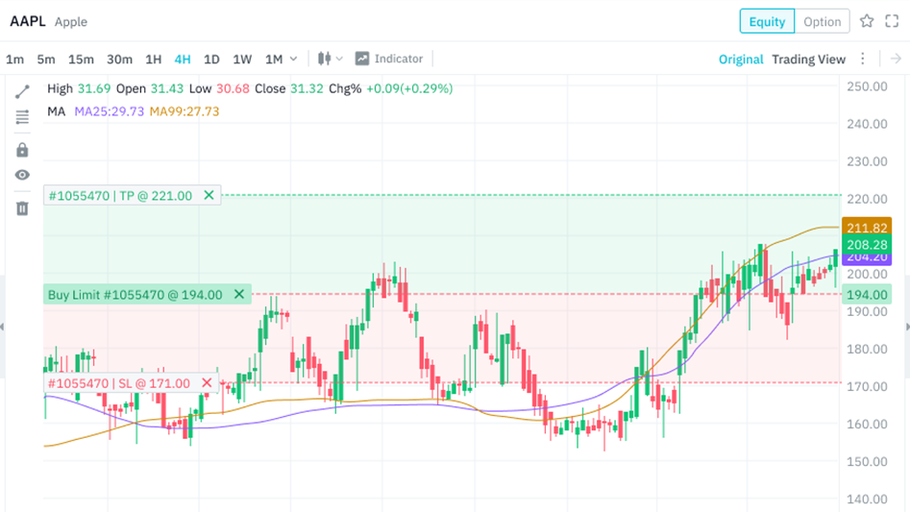Screen dimensions: 910x512
Task: Click the SL @ 171.00 stop loss label
Action: 121,383
